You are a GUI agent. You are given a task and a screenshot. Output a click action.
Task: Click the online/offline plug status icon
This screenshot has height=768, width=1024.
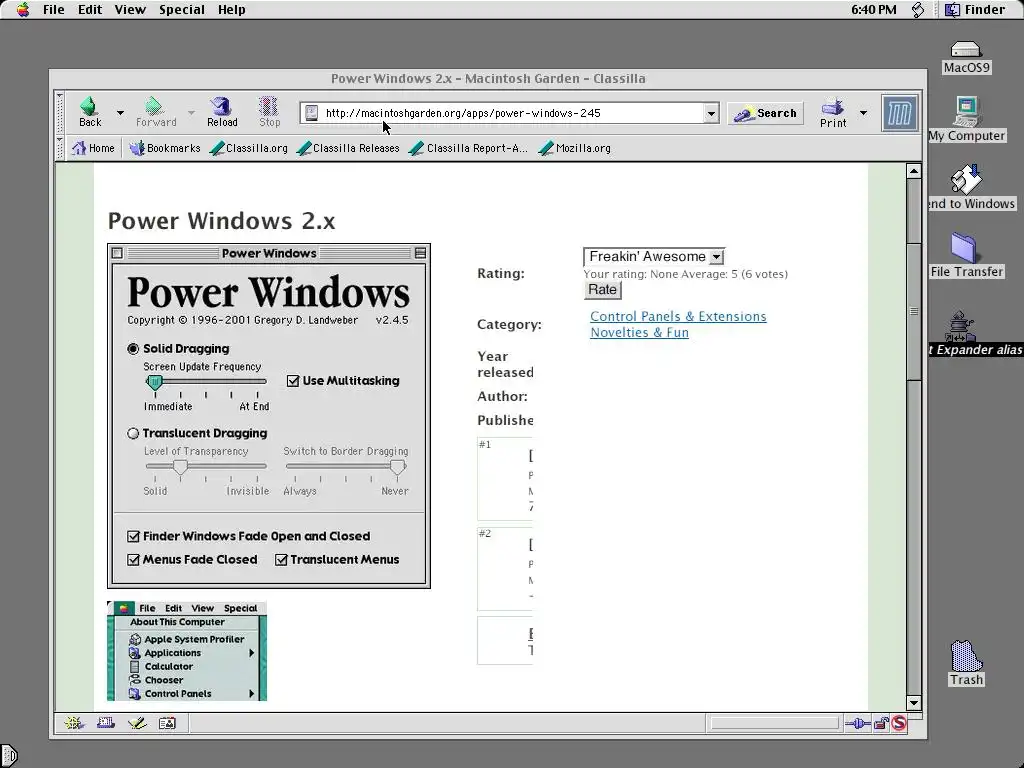(857, 723)
